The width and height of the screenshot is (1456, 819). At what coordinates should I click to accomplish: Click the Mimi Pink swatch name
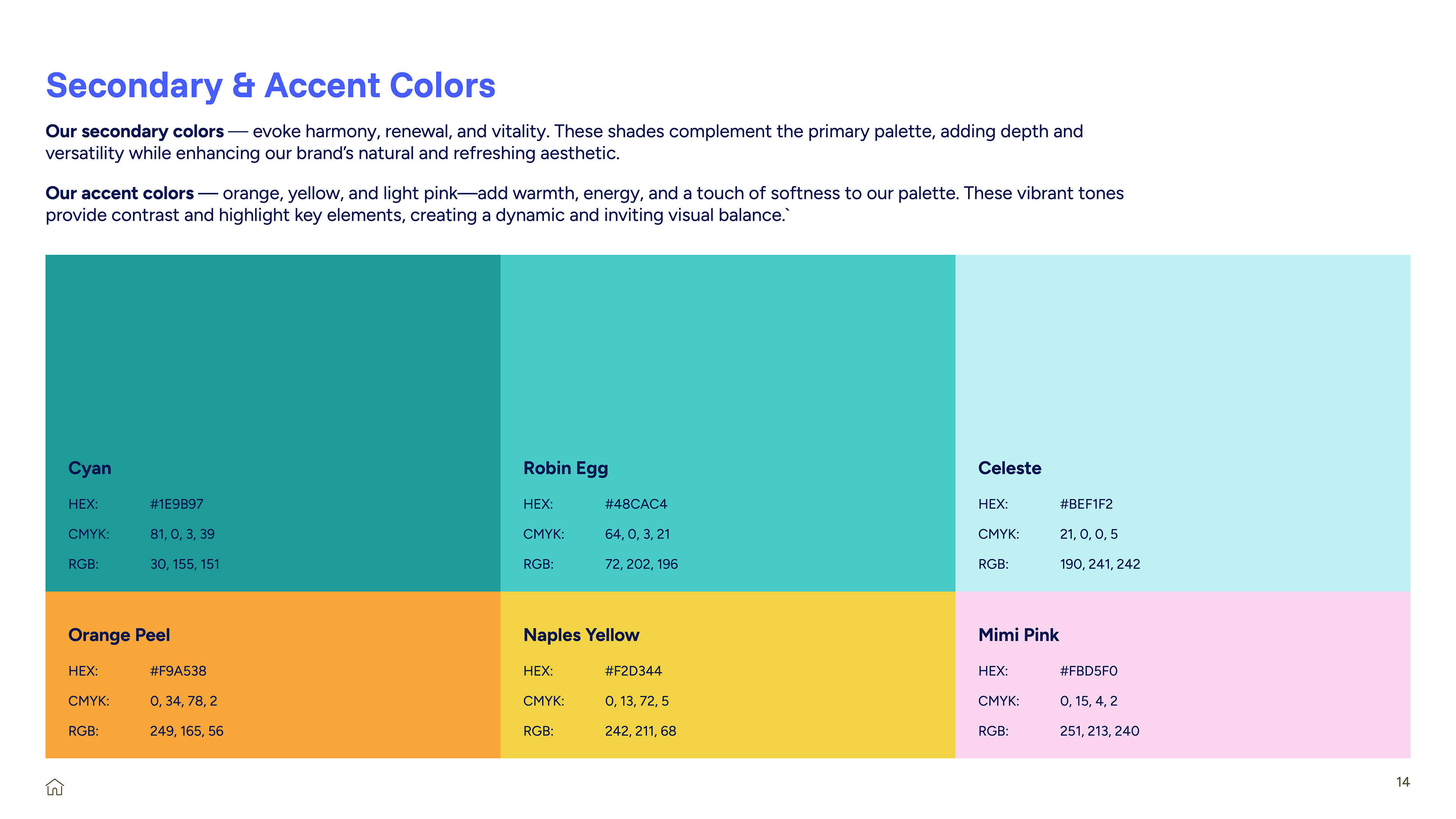[1018, 635]
